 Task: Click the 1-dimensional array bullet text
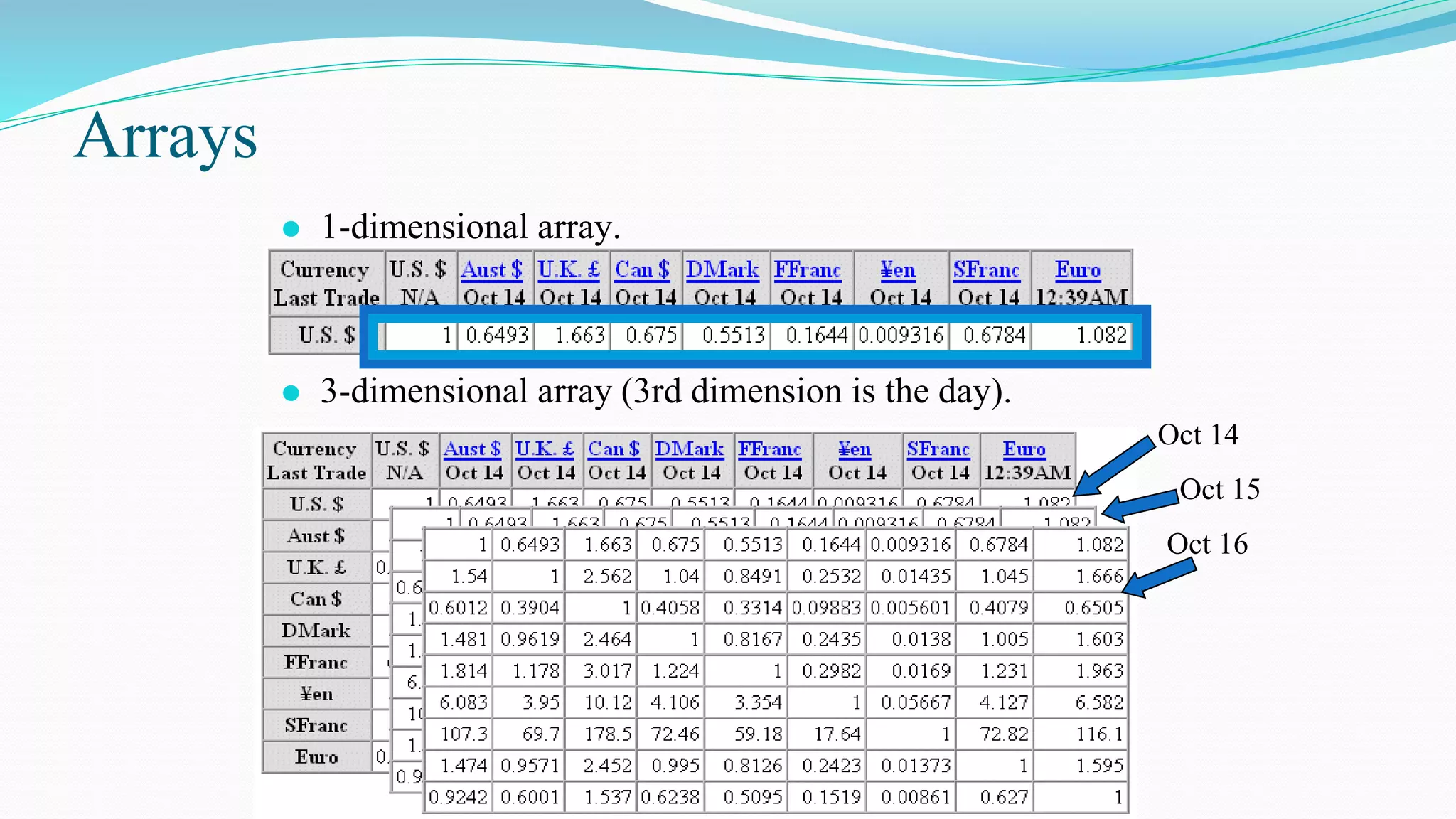coord(471,227)
